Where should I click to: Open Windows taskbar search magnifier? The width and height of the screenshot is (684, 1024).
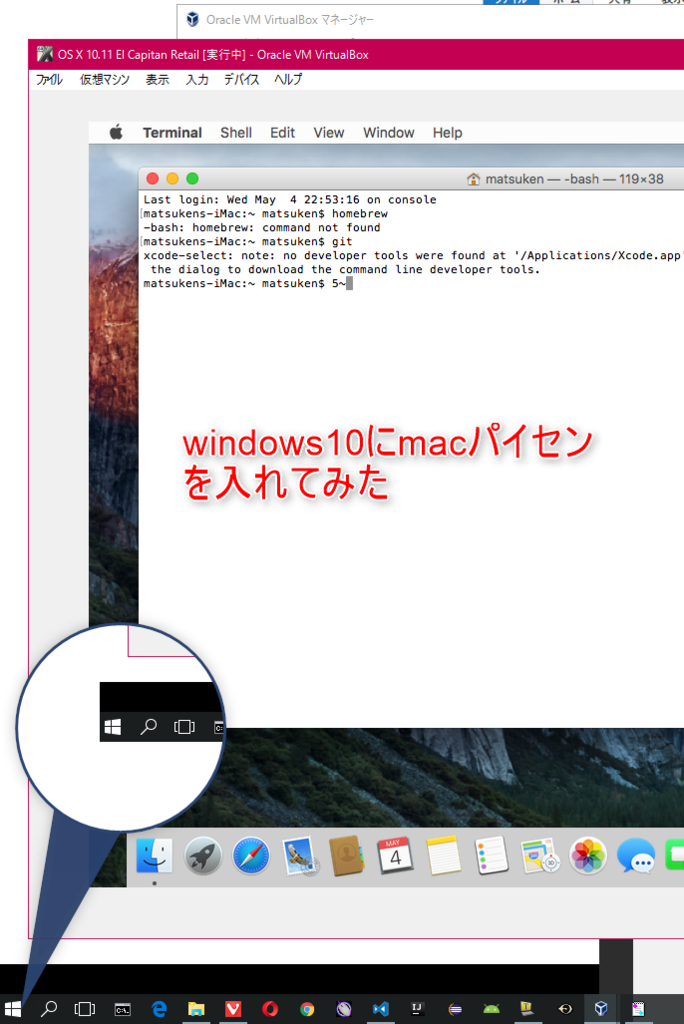pyautogui.click(x=49, y=1009)
